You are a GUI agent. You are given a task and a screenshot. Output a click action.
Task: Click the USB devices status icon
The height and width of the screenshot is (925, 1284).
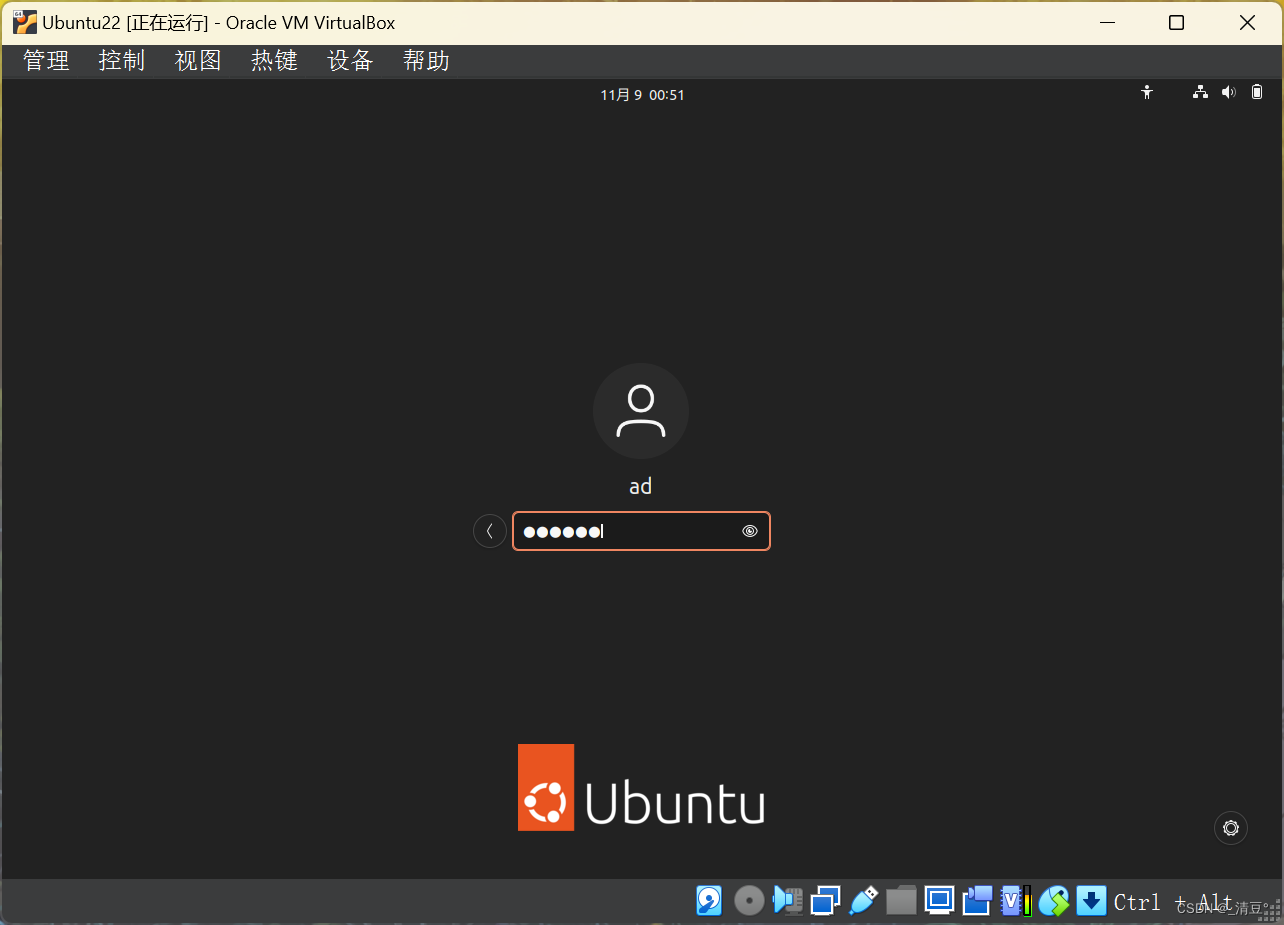tap(863, 900)
